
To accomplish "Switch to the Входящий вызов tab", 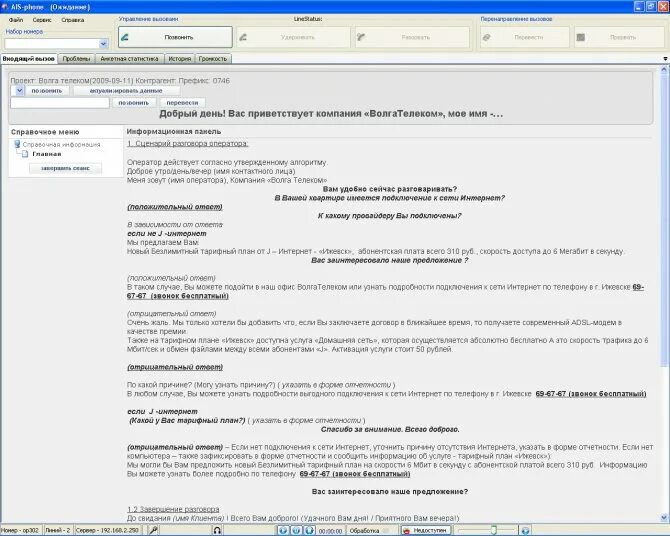I will [29, 59].
